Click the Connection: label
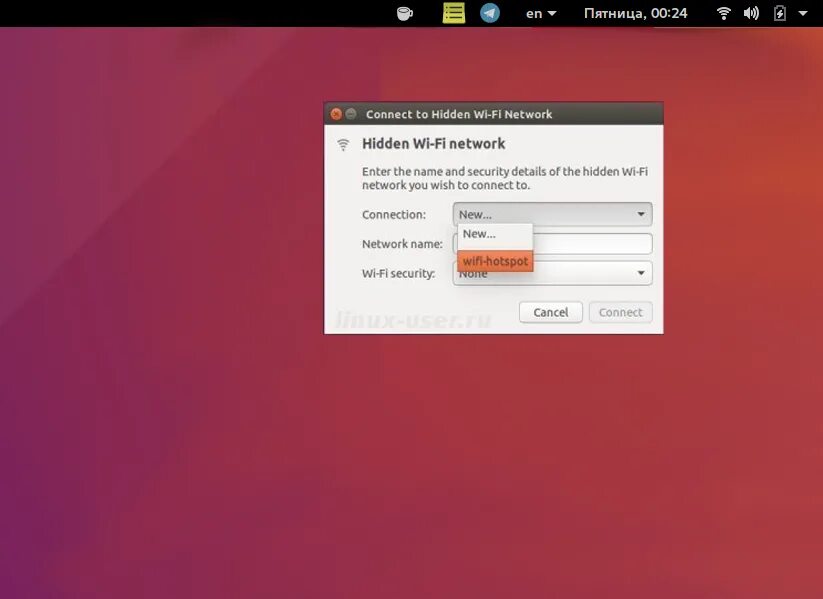 [394, 215]
